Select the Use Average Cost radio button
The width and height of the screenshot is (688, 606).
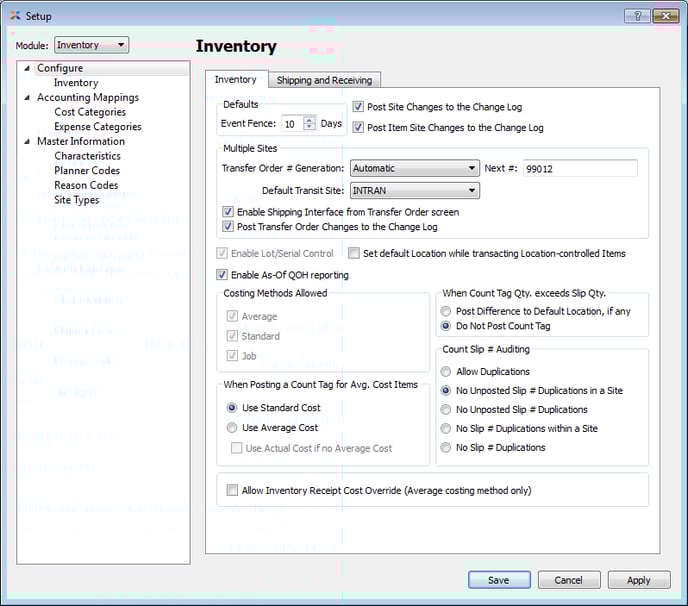233,428
